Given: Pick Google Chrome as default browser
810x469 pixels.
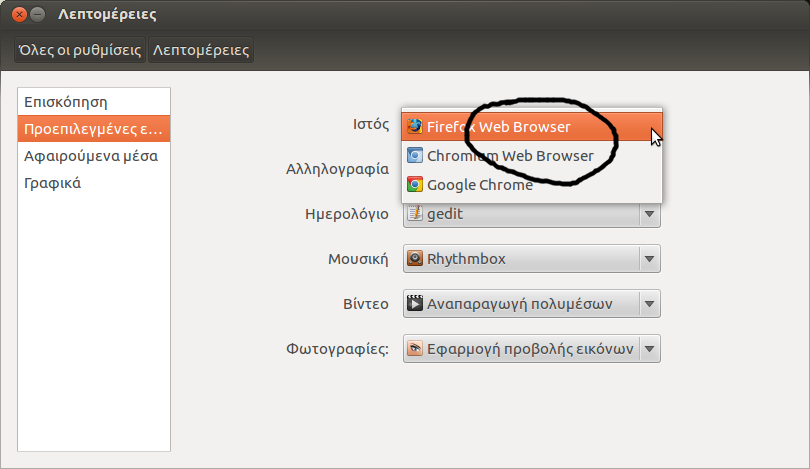Looking at the screenshot, I should tap(532, 184).
